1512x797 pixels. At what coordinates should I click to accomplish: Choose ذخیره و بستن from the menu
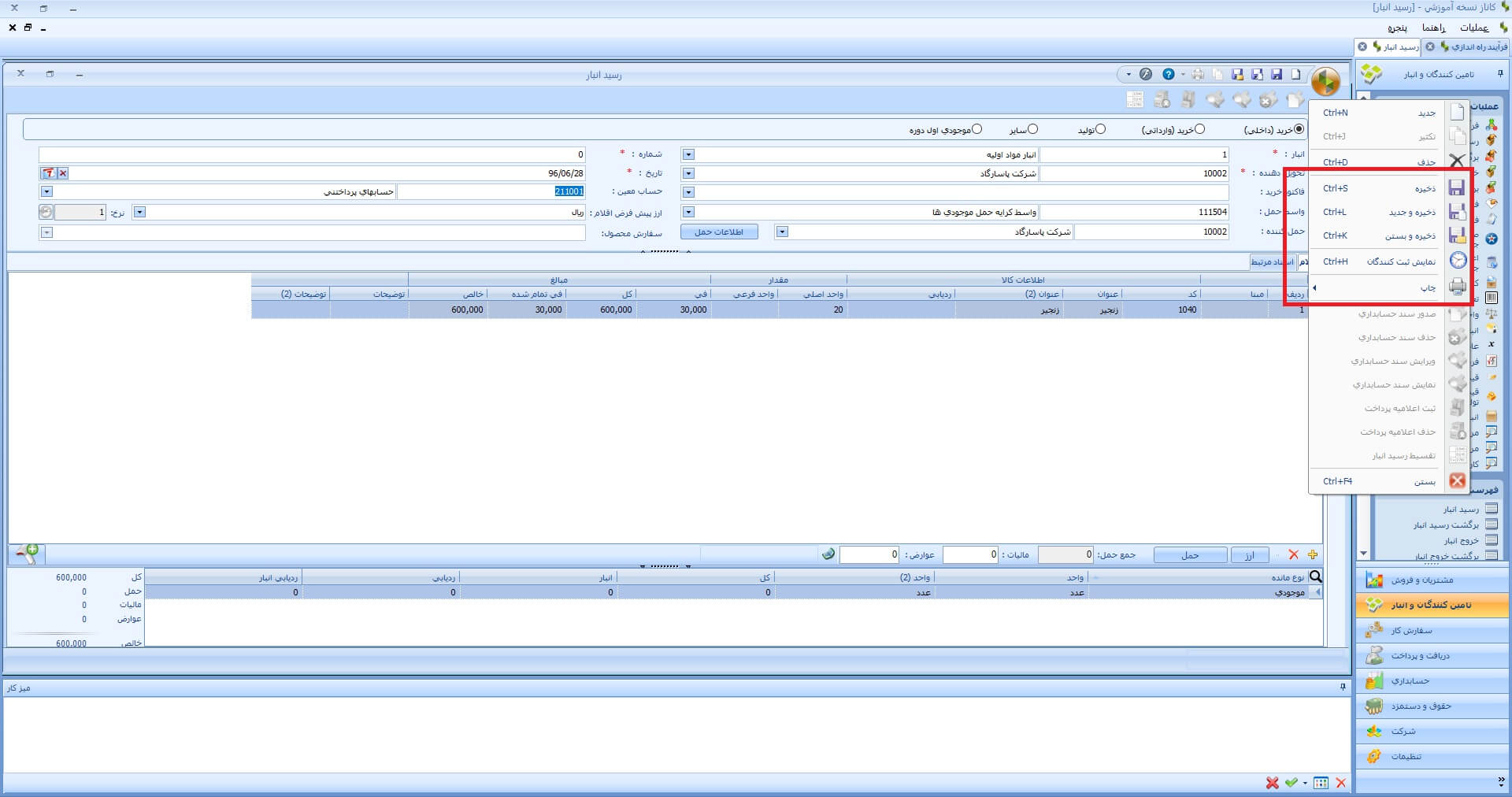point(1410,236)
